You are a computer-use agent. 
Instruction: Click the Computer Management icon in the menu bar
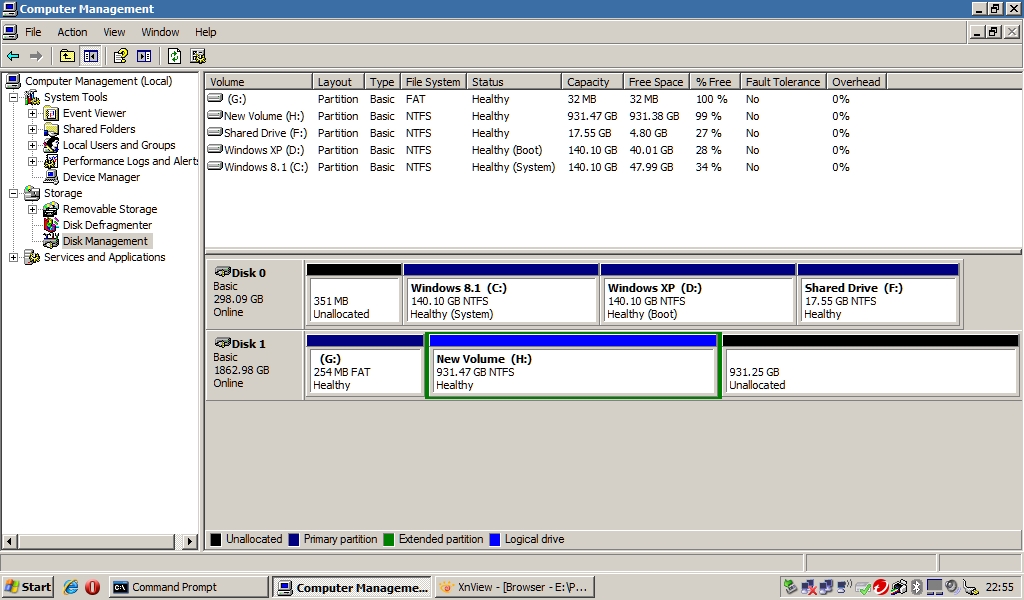click(10, 31)
